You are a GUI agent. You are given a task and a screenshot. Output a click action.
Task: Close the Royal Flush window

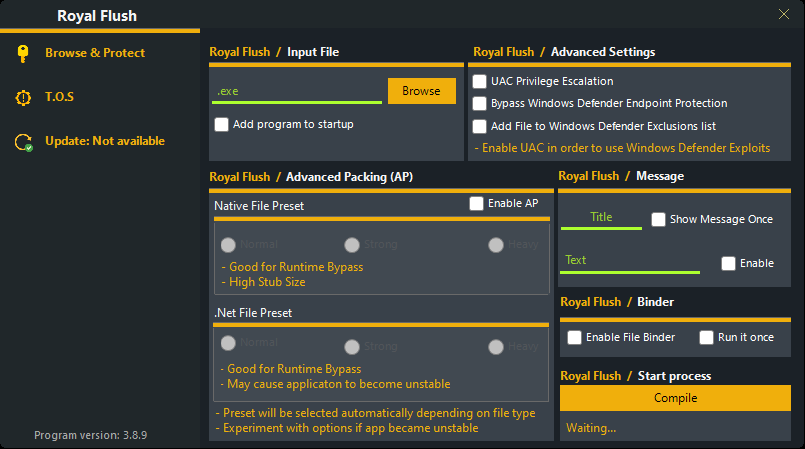click(783, 14)
